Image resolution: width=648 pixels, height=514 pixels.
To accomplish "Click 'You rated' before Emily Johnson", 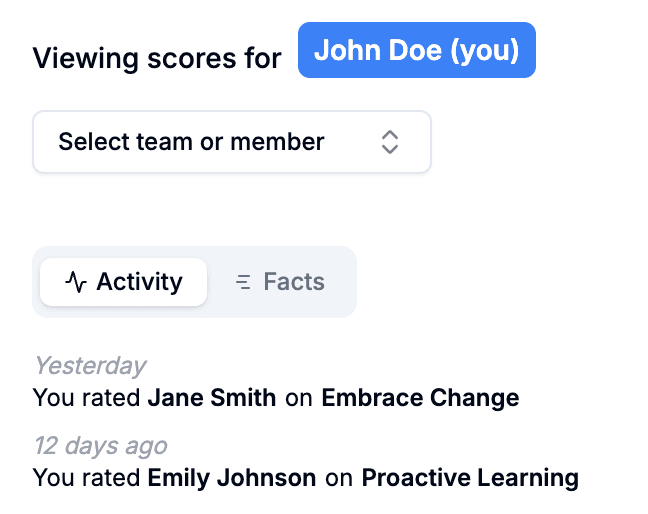I will coord(86,478).
